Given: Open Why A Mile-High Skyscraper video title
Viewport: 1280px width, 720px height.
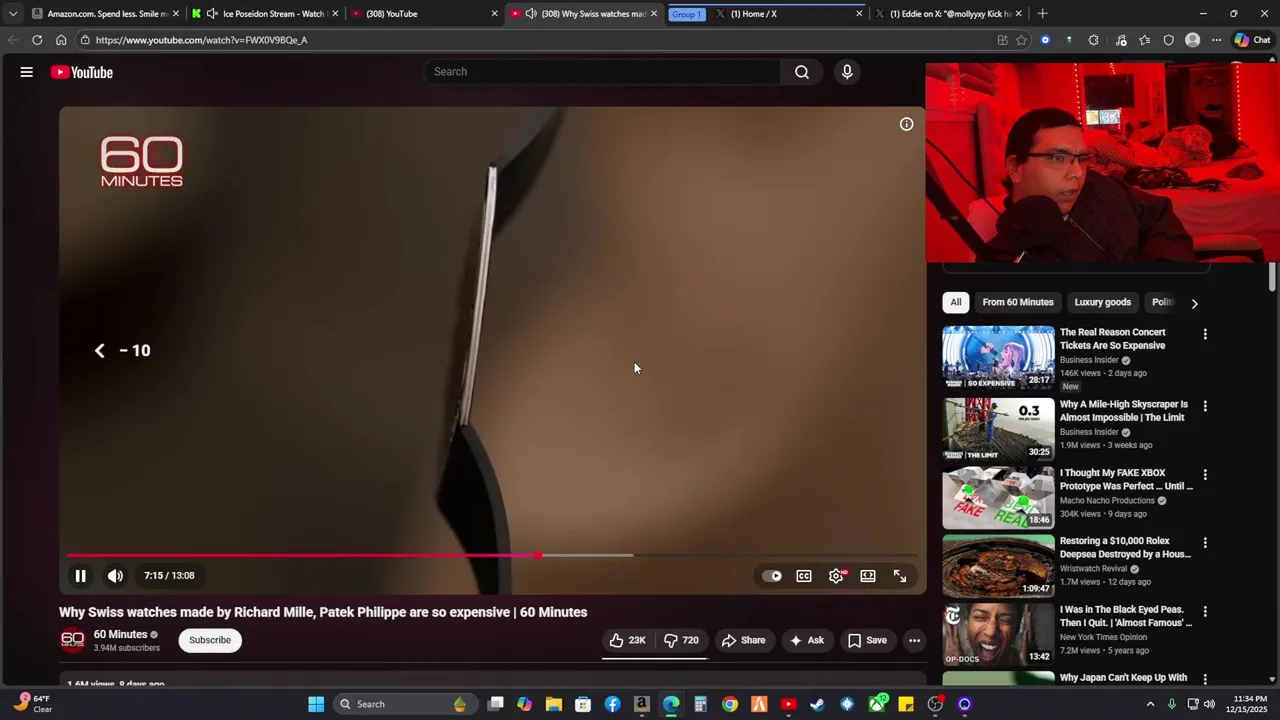Looking at the screenshot, I should click(1124, 411).
